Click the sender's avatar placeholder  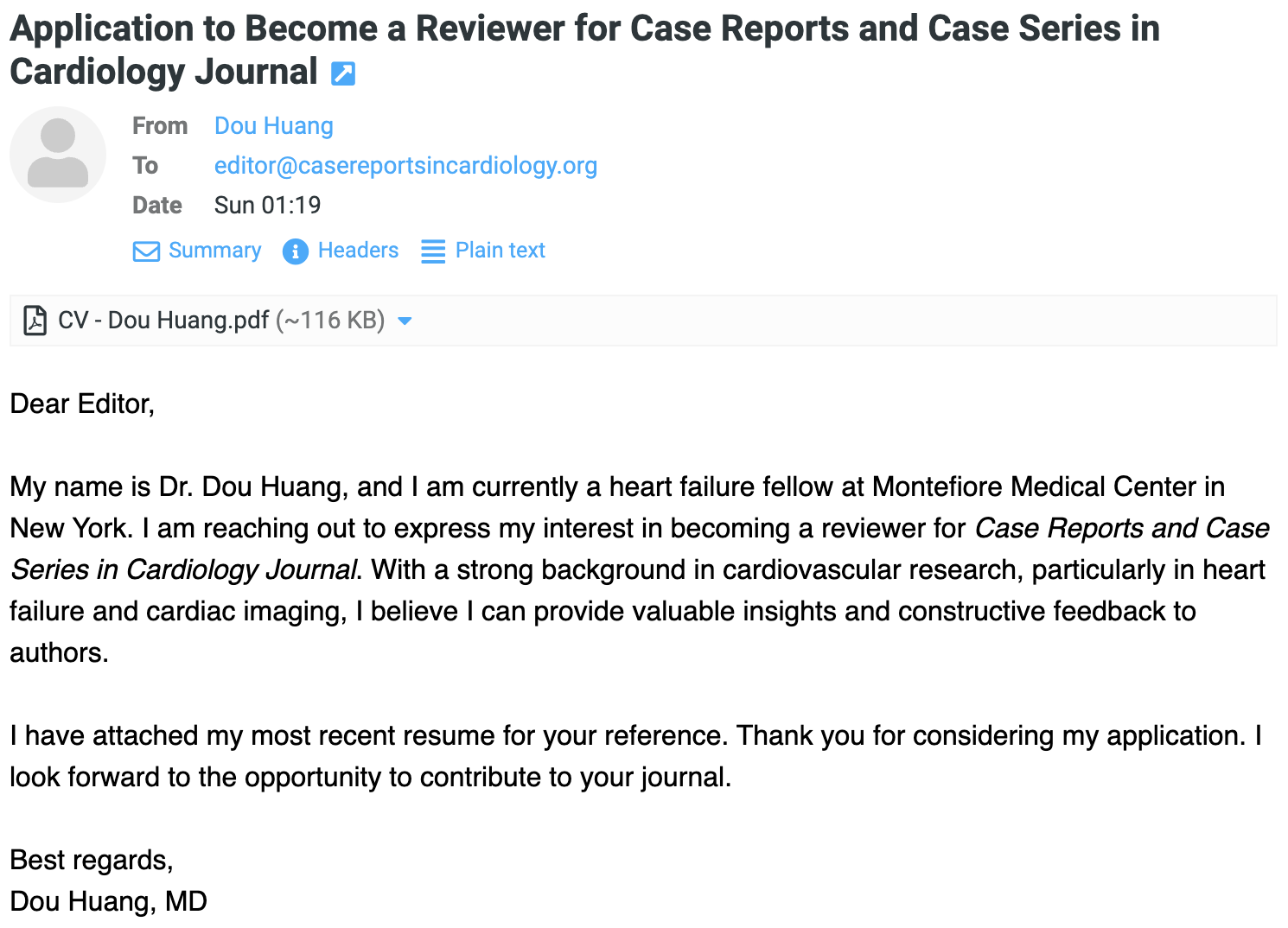(x=58, y=155)
